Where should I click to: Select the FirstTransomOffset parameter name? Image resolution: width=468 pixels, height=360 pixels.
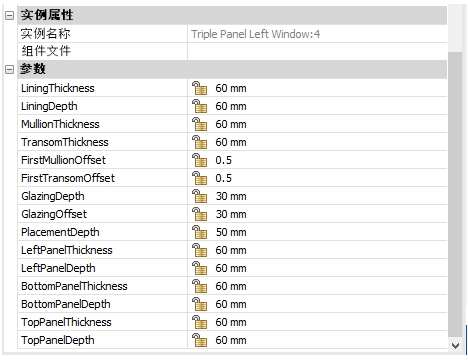(x=68, y=178)
